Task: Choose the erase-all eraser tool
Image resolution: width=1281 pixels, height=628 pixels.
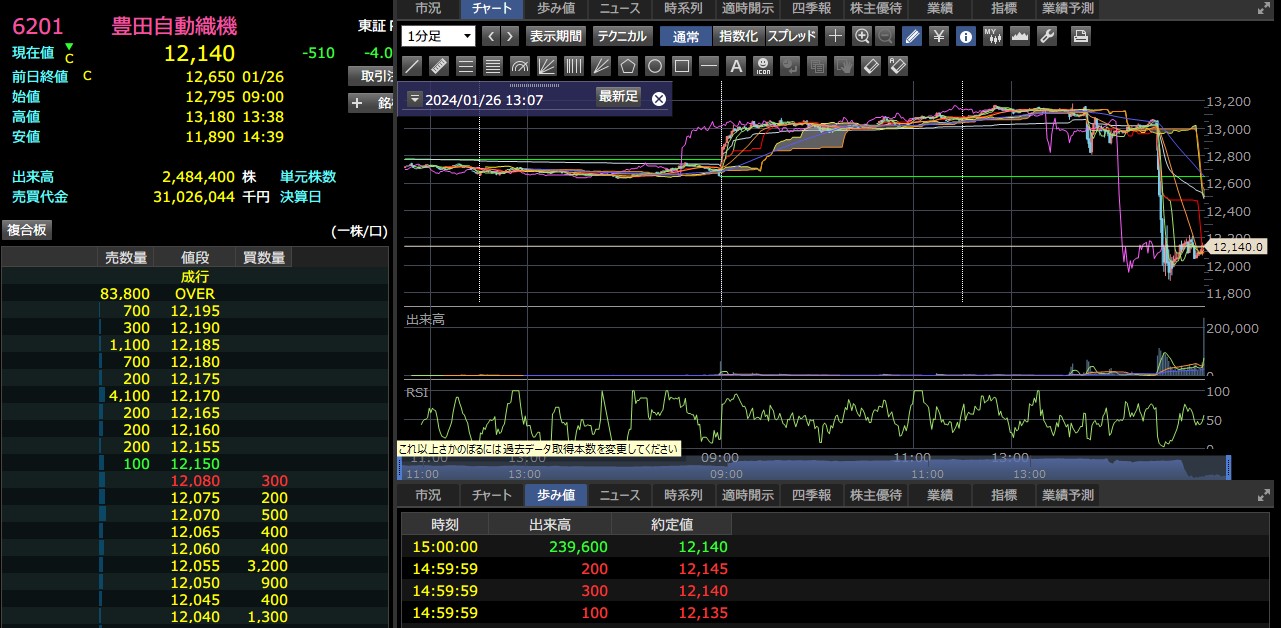Action: [x=898, y=66]
